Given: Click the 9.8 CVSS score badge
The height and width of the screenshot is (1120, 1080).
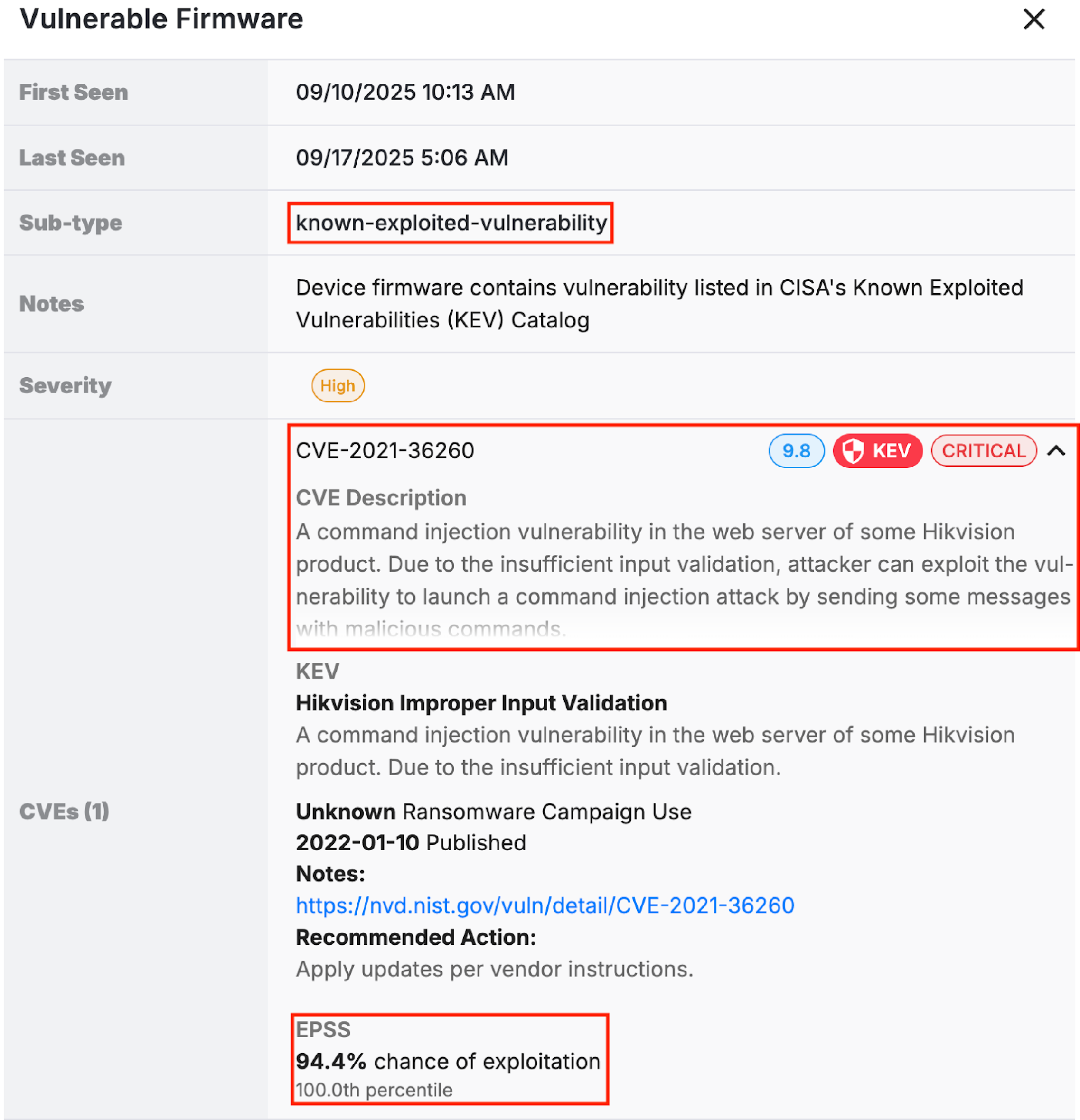Looking at the screenshot, I should coord(796,451).
